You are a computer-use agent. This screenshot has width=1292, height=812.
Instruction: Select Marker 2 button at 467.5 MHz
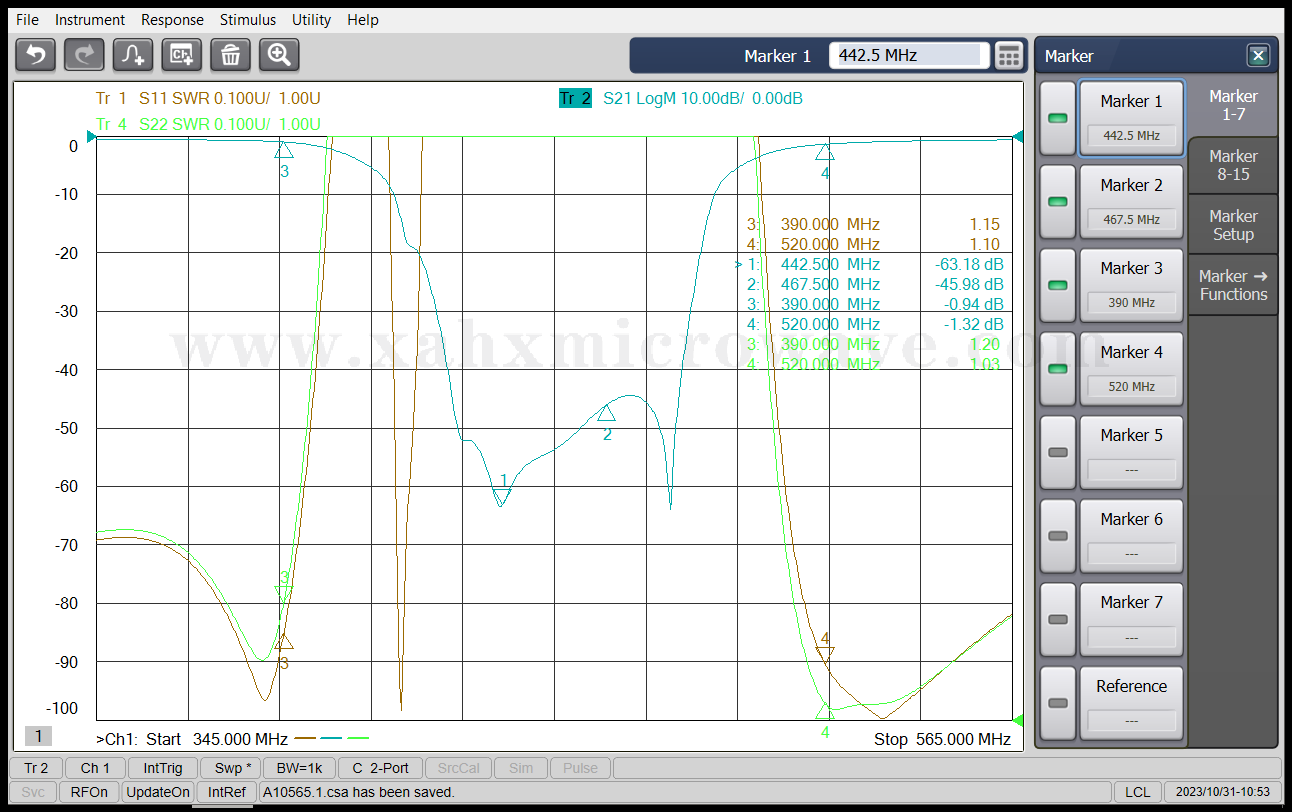(1131, 202)
